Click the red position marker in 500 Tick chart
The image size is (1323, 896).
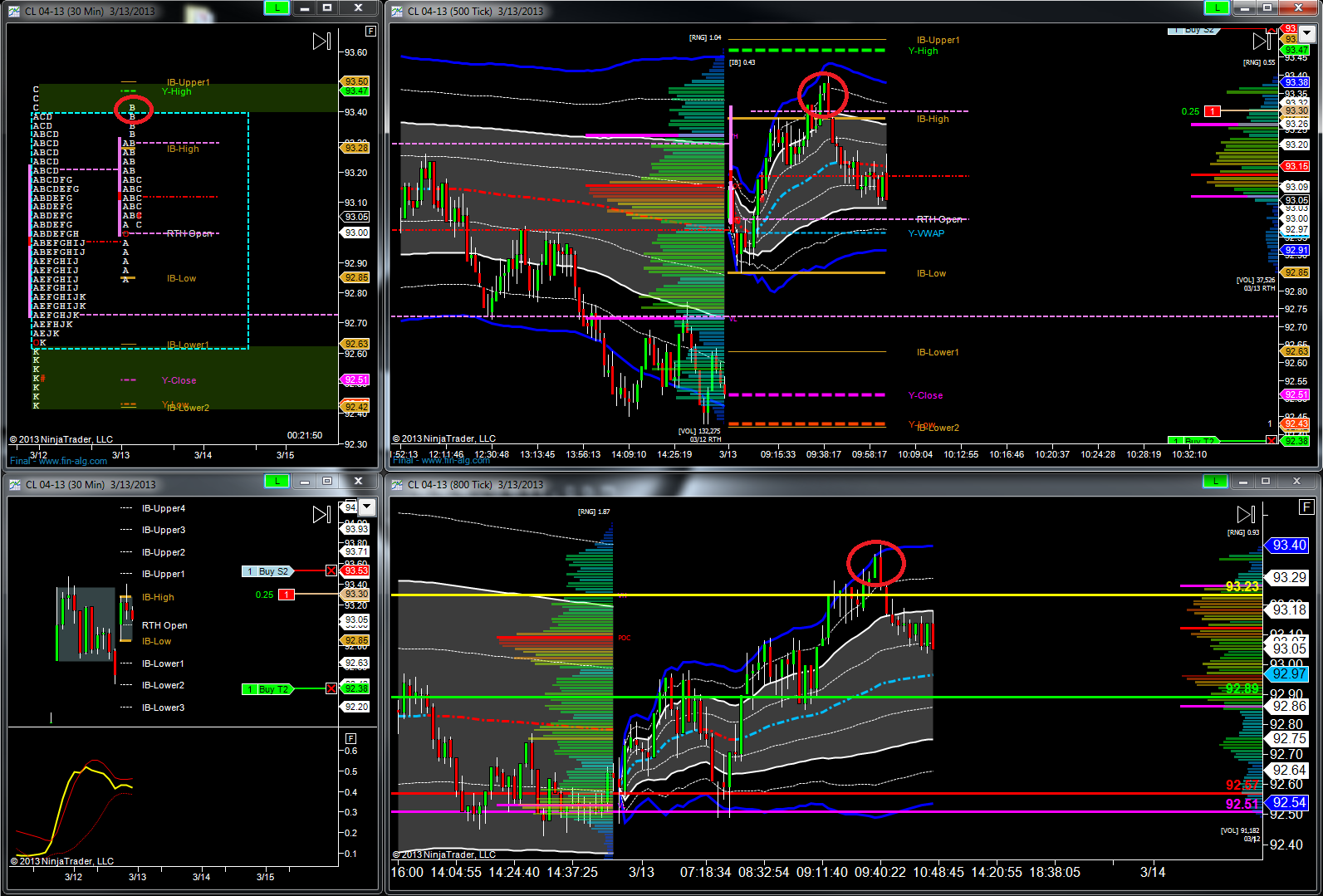(1213, 111)
